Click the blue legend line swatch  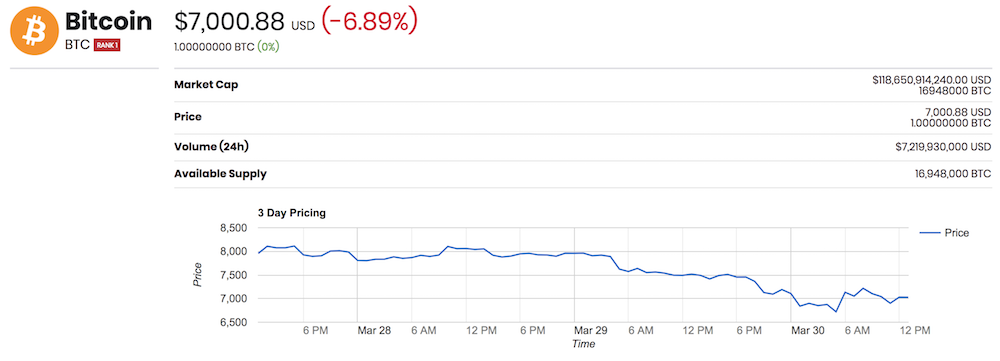click(930, 233)
